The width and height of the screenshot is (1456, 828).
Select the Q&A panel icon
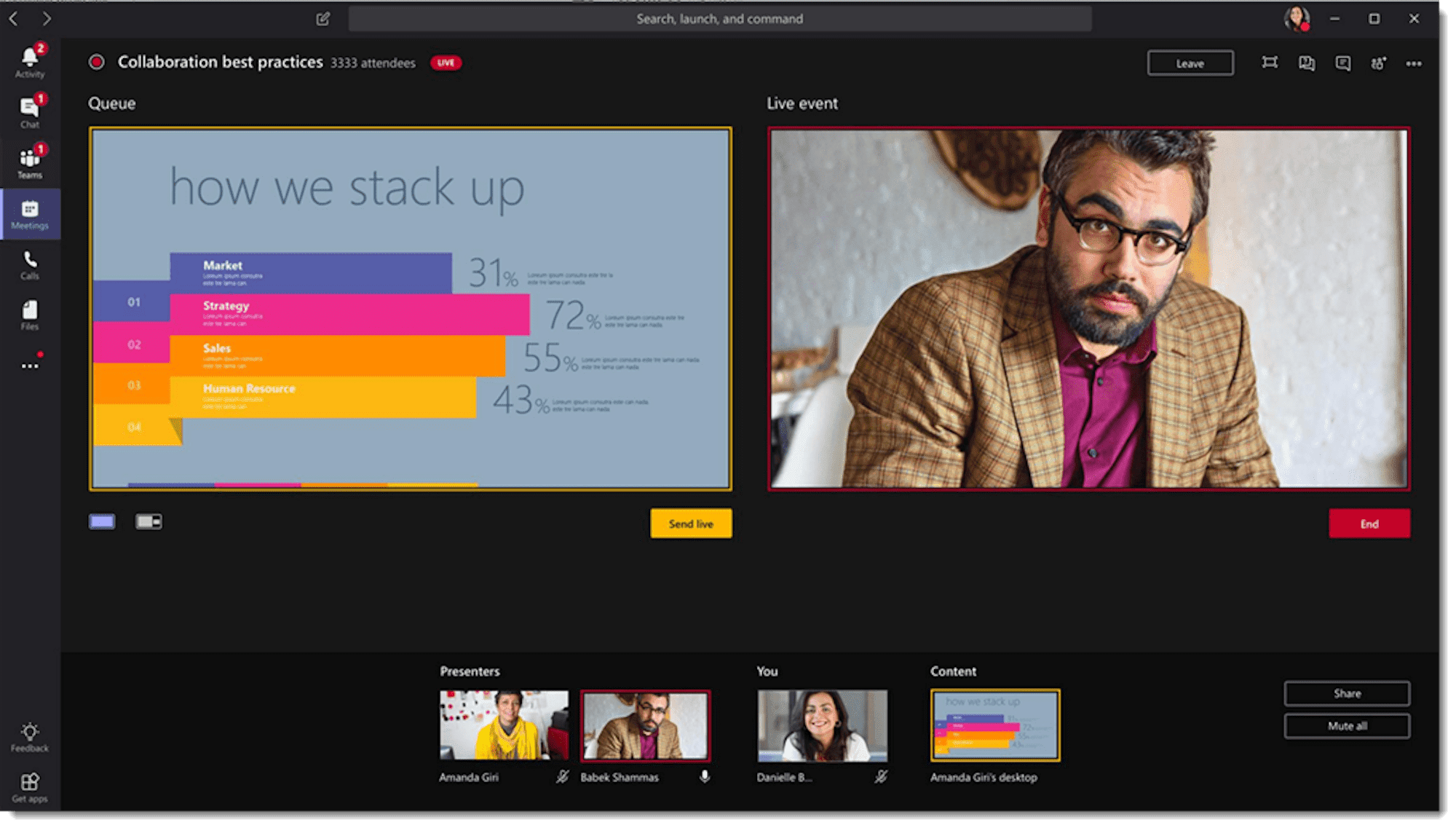pyautogui.click(x=1305, y=63)
